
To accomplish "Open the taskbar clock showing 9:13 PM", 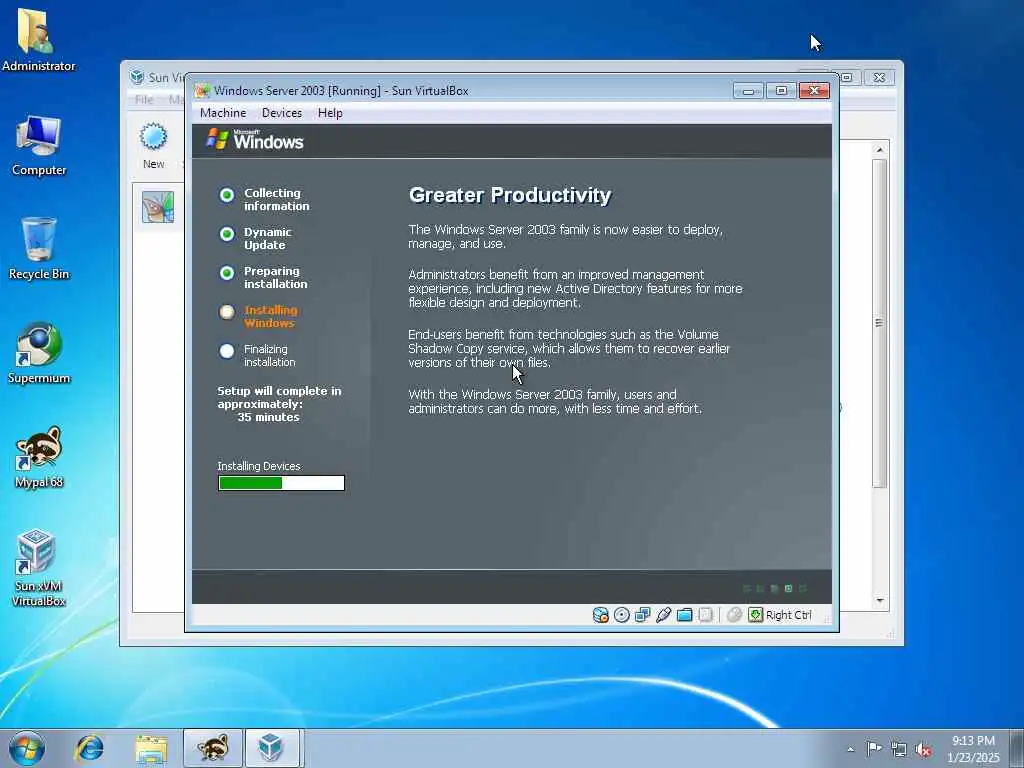I will tap(973, 749).
